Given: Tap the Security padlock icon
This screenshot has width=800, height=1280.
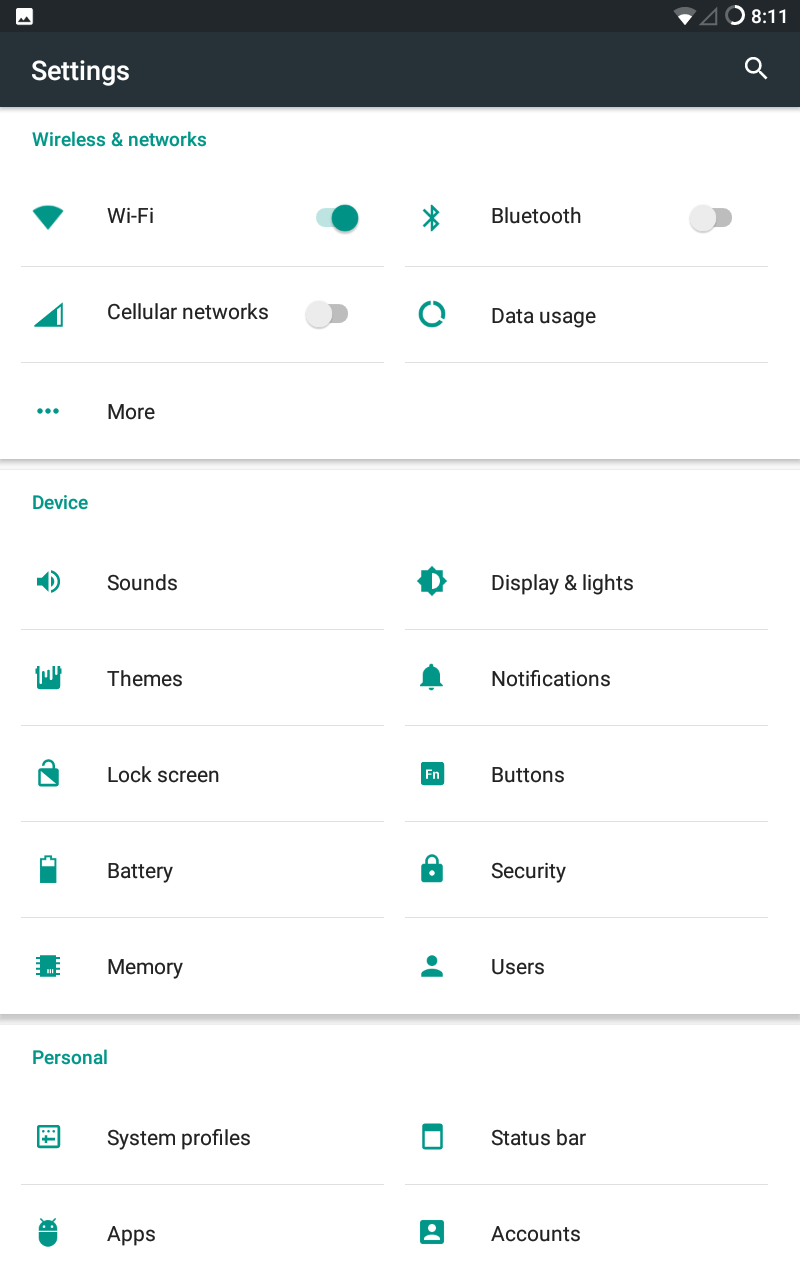Looking at the screenshot, I should (x=432, y=870).
